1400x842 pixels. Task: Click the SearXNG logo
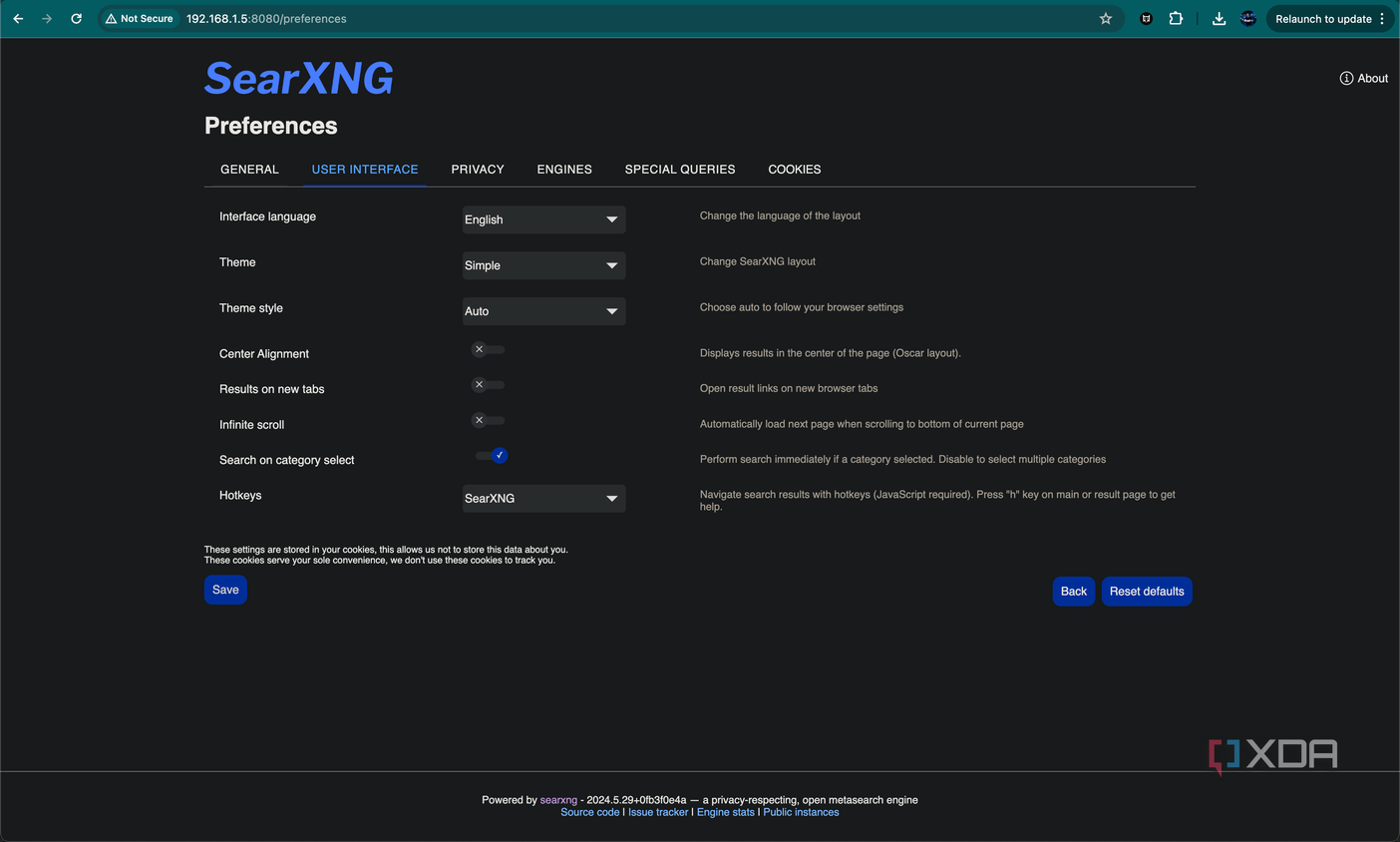tap(299, 78)
